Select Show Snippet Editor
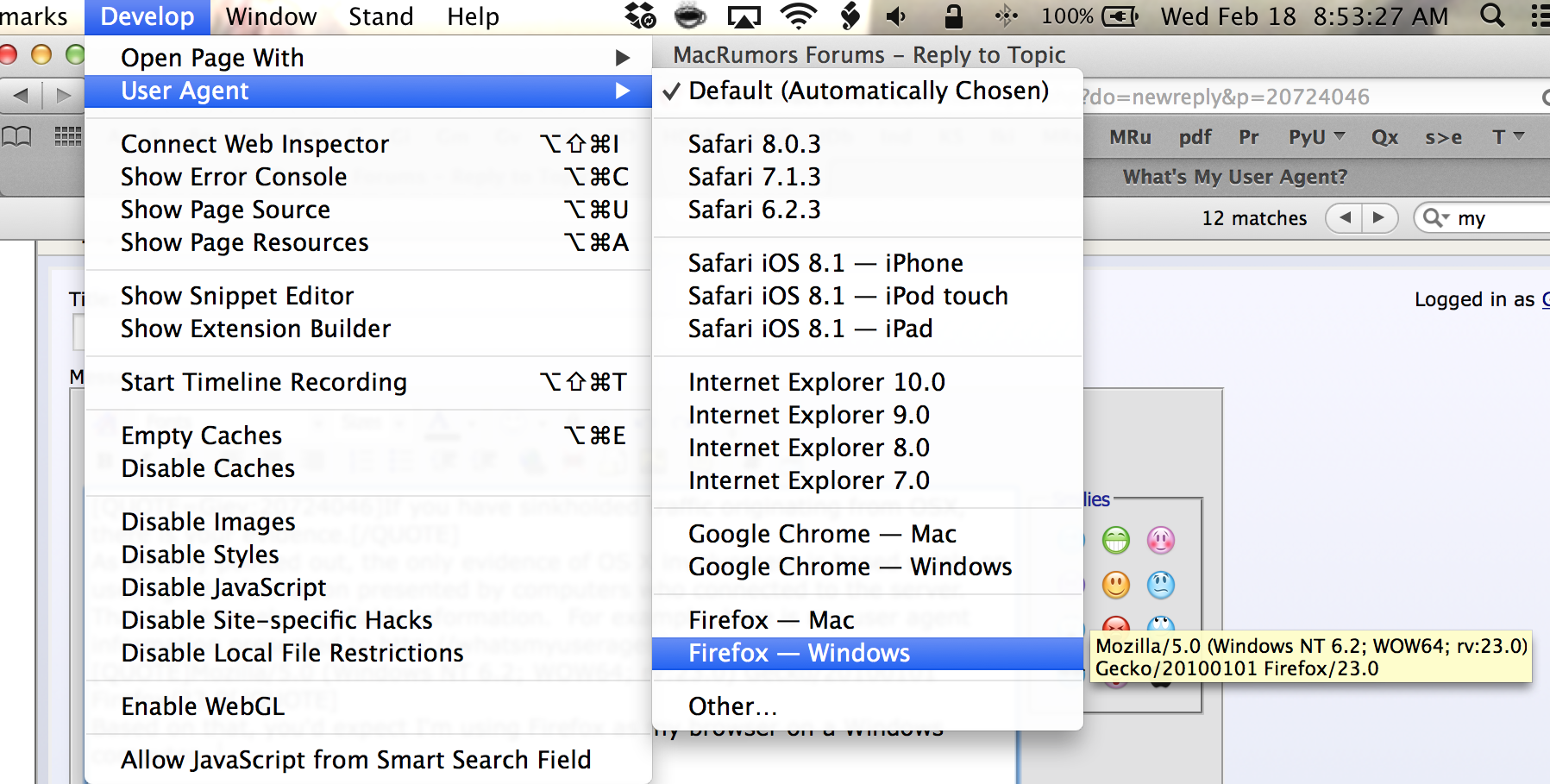 [368, 296]
